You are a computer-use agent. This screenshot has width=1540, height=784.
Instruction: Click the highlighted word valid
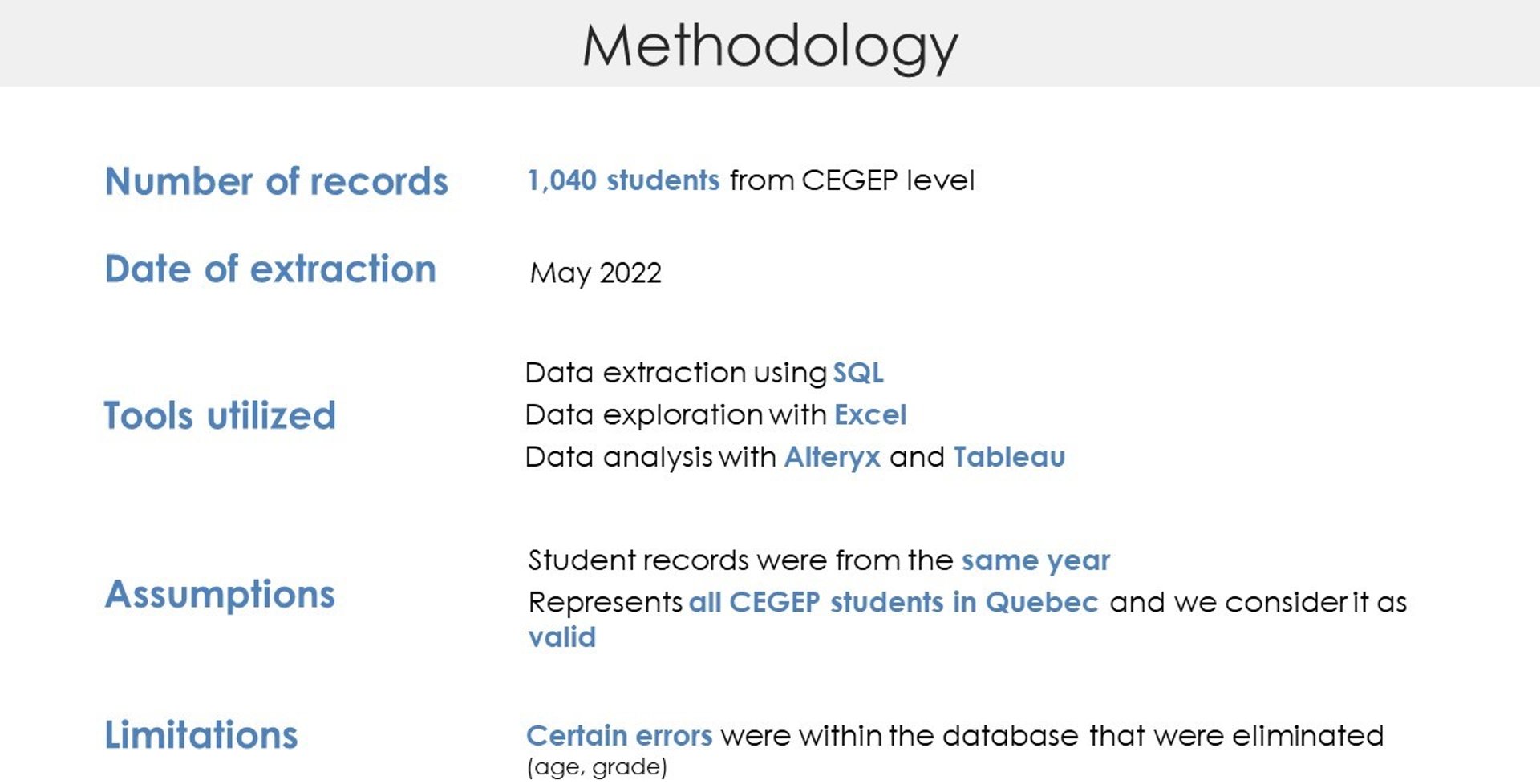click(561, 637)
